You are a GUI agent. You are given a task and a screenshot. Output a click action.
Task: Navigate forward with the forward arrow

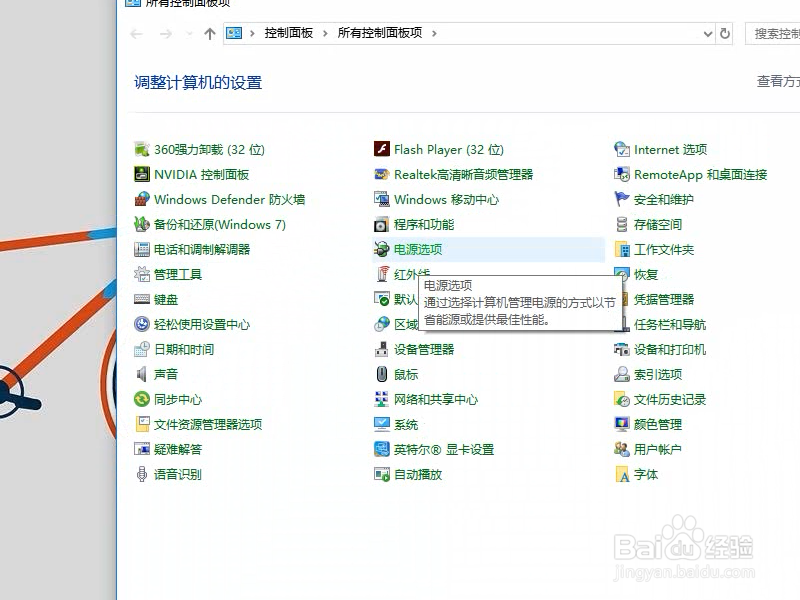(x=166, y=34)
